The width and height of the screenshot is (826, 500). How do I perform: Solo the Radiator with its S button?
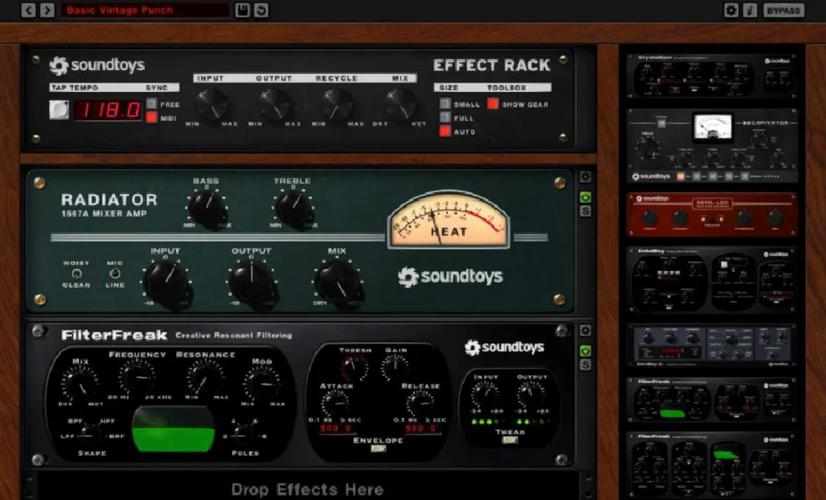(x=585, y=211)
